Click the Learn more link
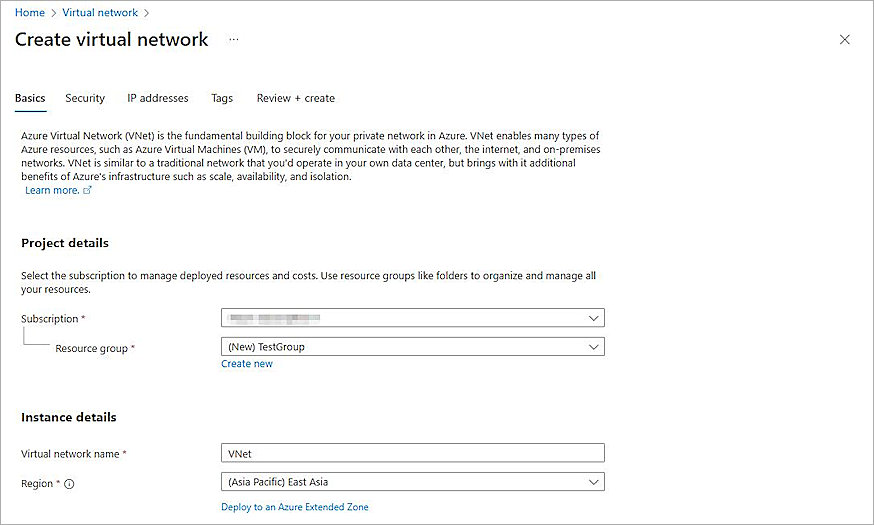This screenshot has width=874, height=525. (x=52, y=190)
